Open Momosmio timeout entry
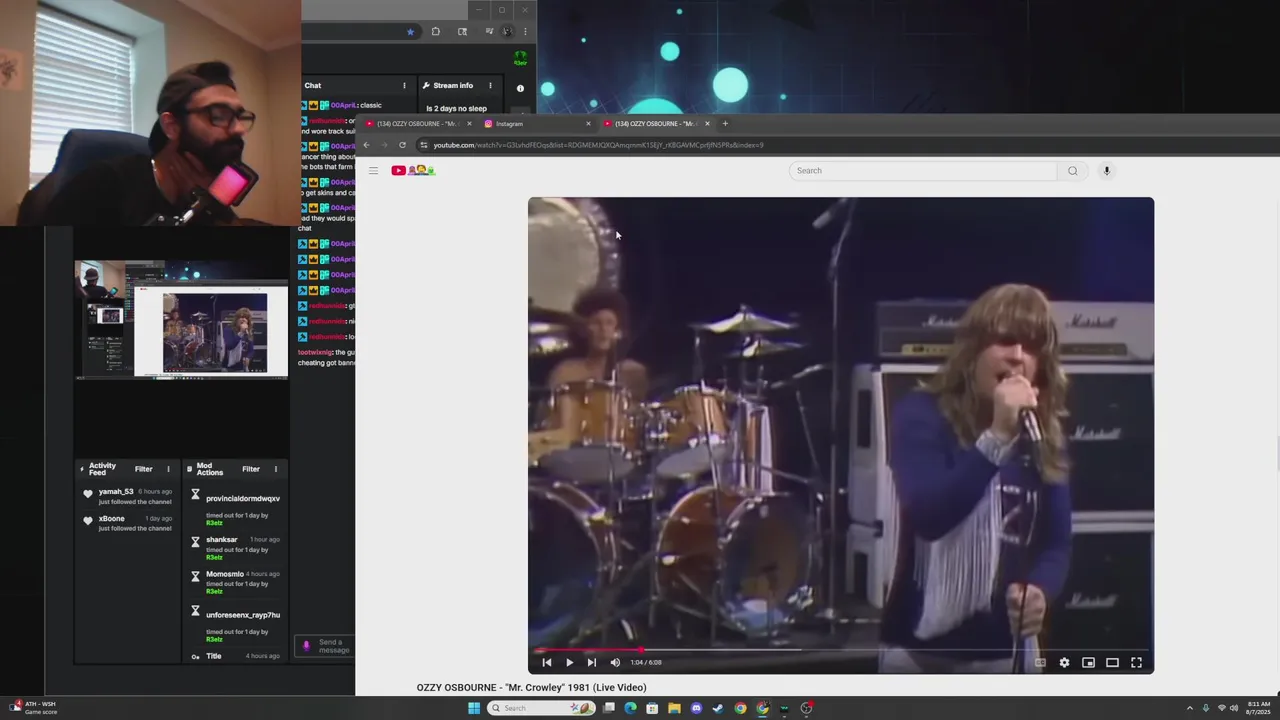 coord(235,584)
